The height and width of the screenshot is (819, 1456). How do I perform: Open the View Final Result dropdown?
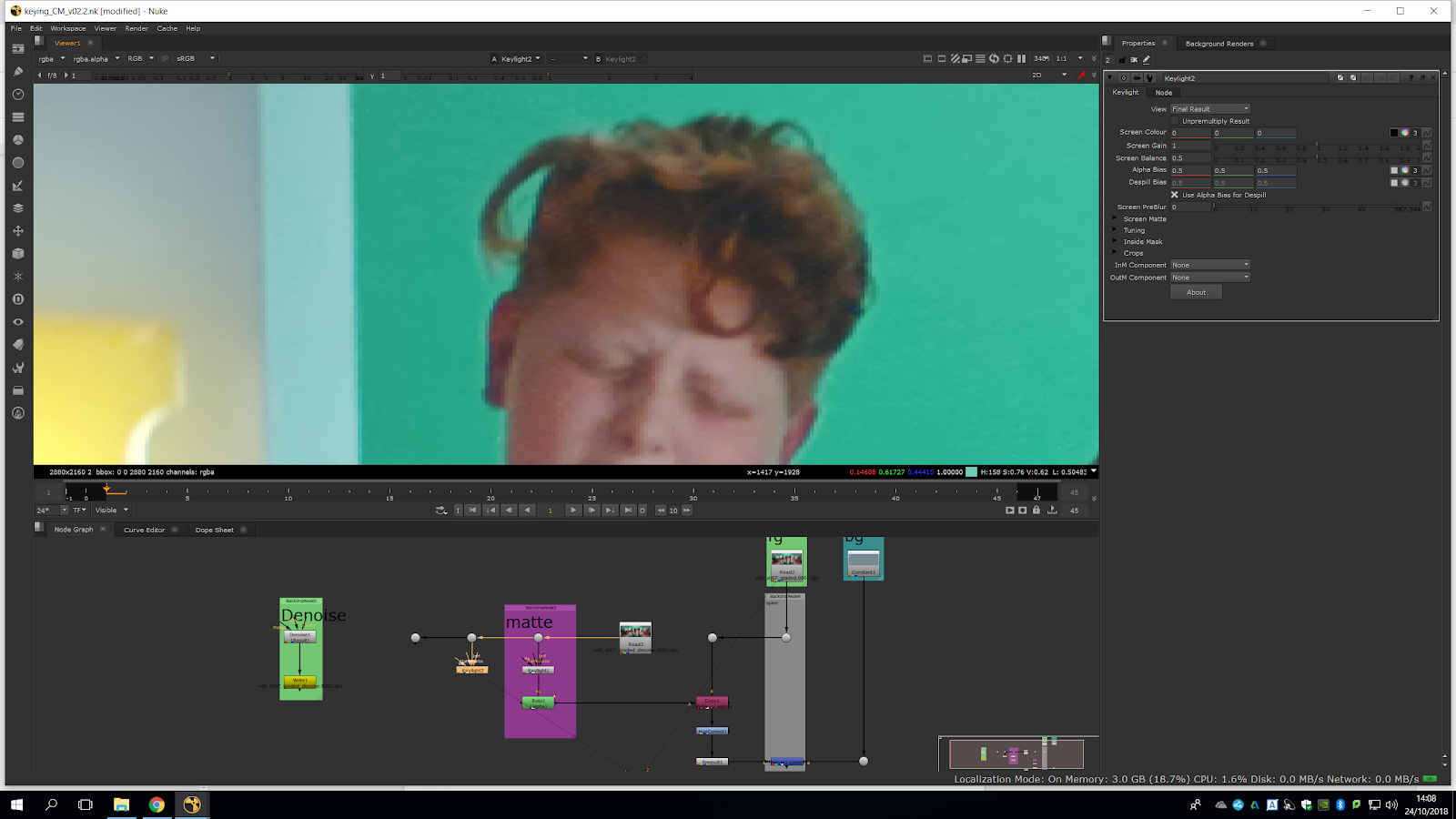tap(1210, 109)
